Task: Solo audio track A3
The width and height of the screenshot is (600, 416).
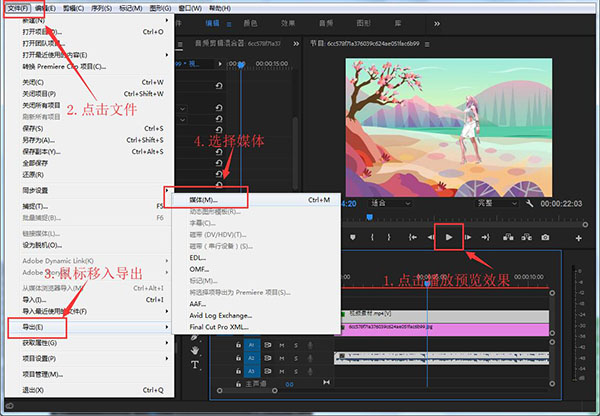Action: coord(296,371)
